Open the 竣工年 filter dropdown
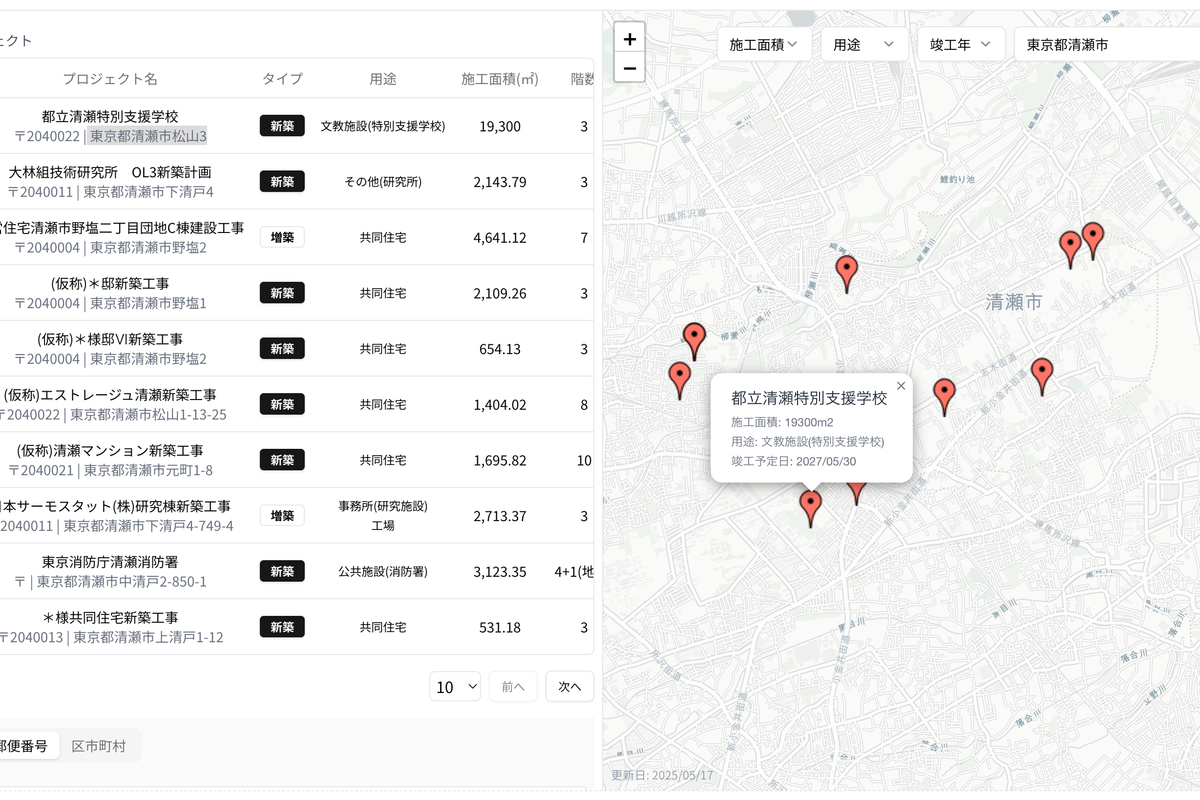 (x=961, y=44)
